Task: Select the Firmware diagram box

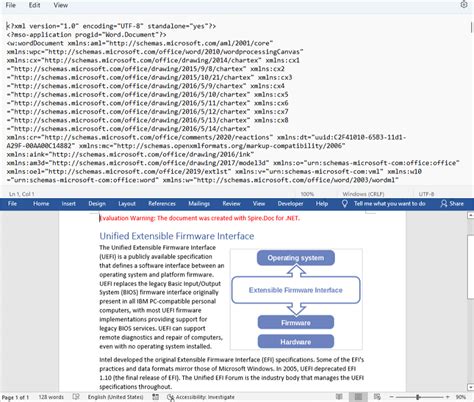Action: 296,322
